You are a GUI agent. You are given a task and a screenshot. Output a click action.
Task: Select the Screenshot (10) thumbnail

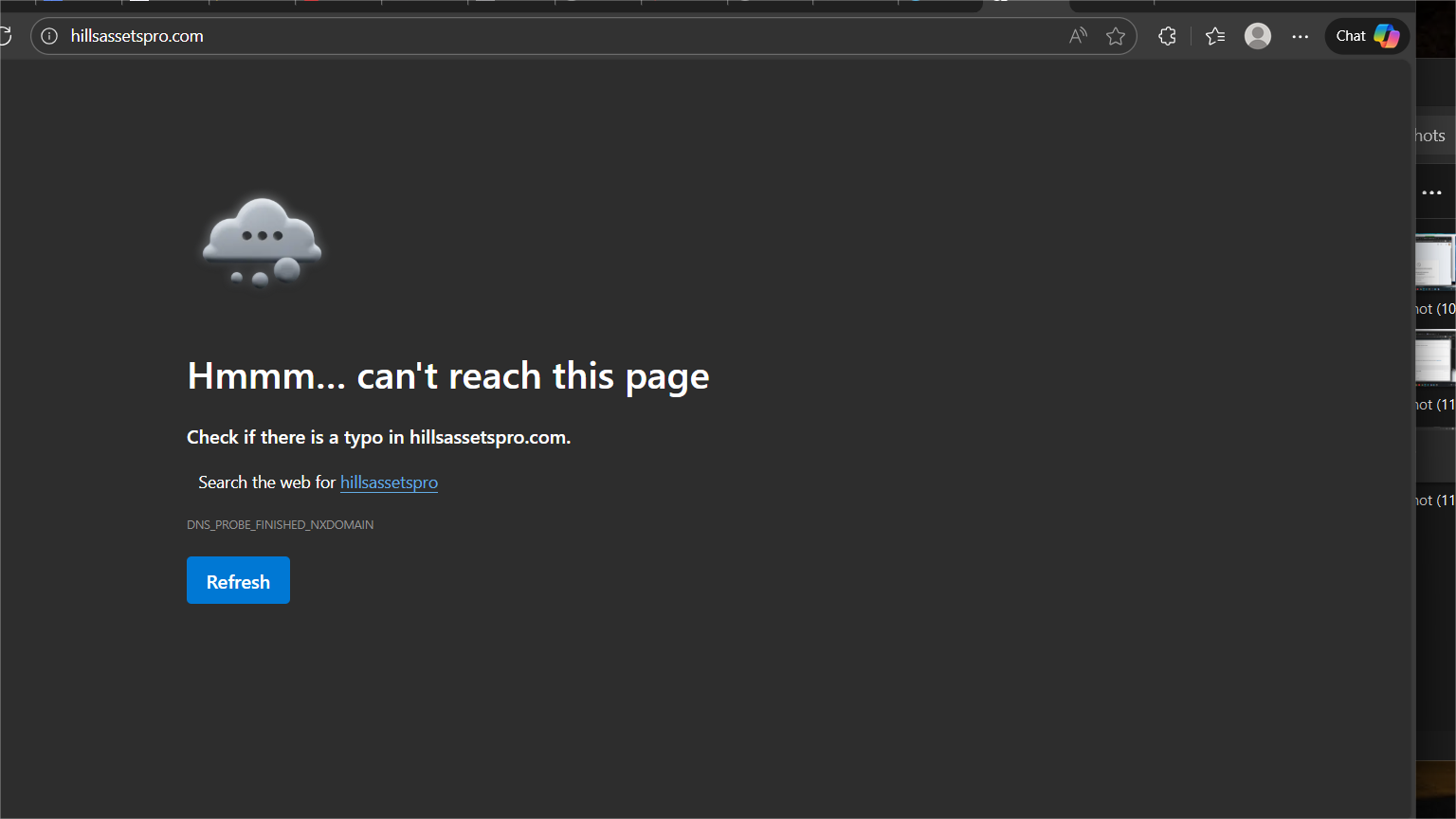coord(1435,262)
